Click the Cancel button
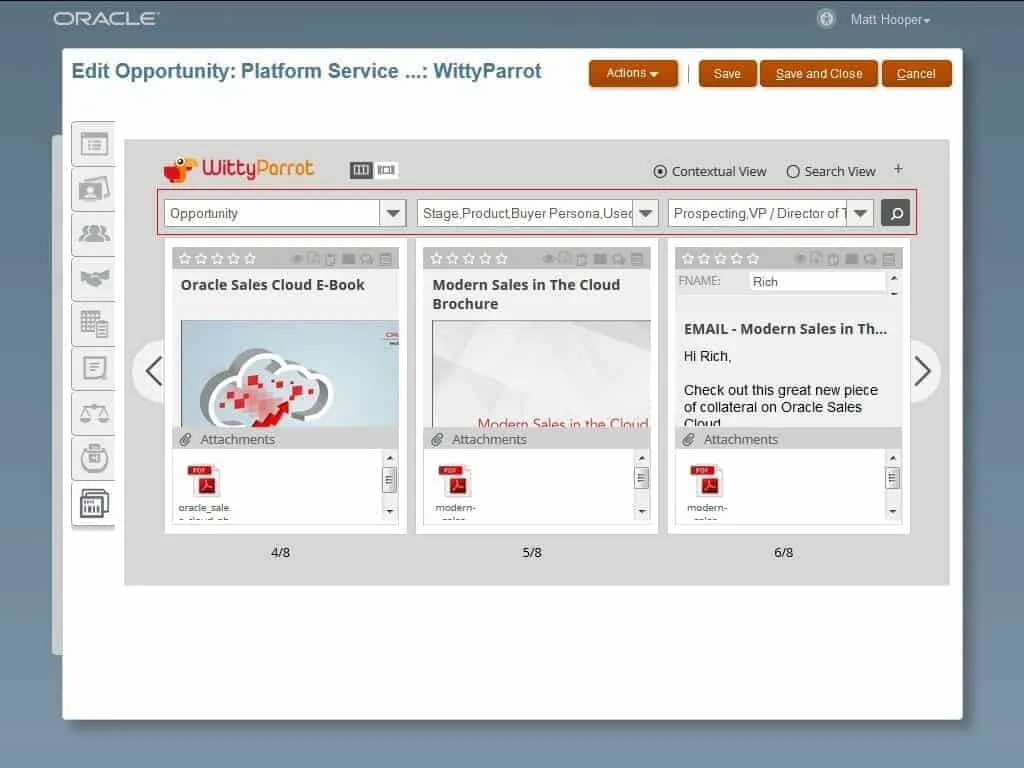Screen dimensions: 1024x768 coord(916,74)
